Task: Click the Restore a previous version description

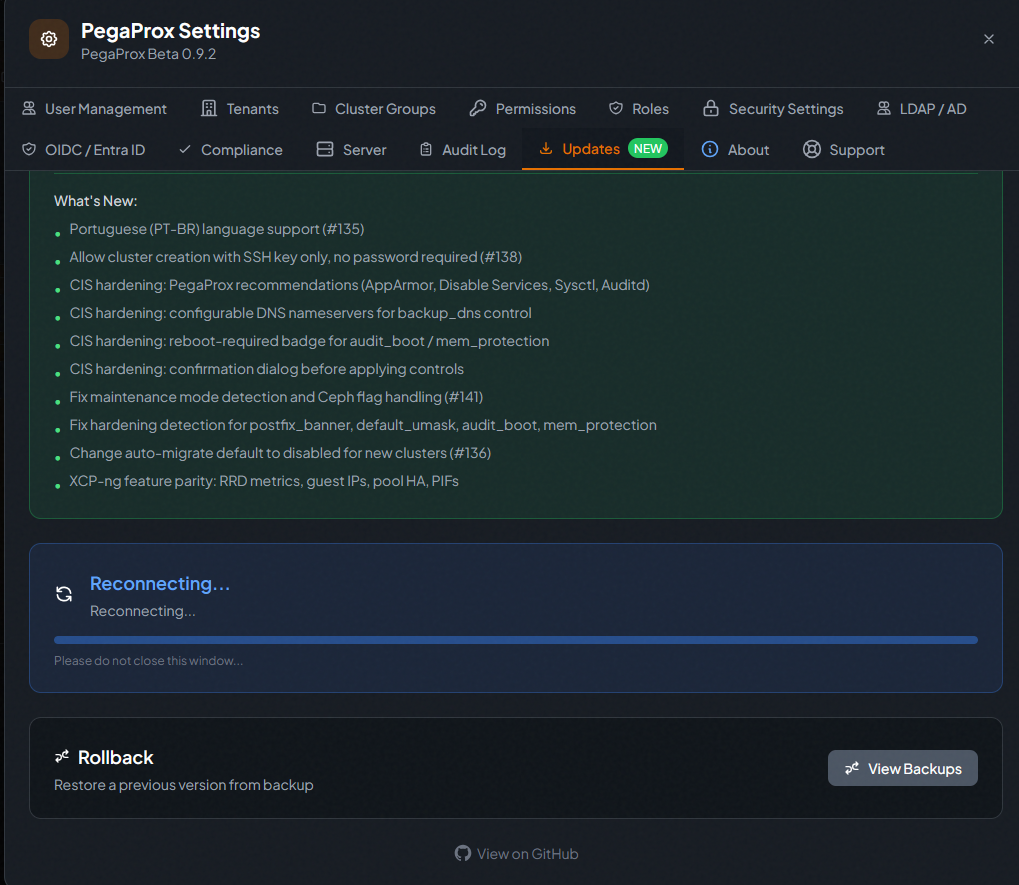Action: [183, 785]
